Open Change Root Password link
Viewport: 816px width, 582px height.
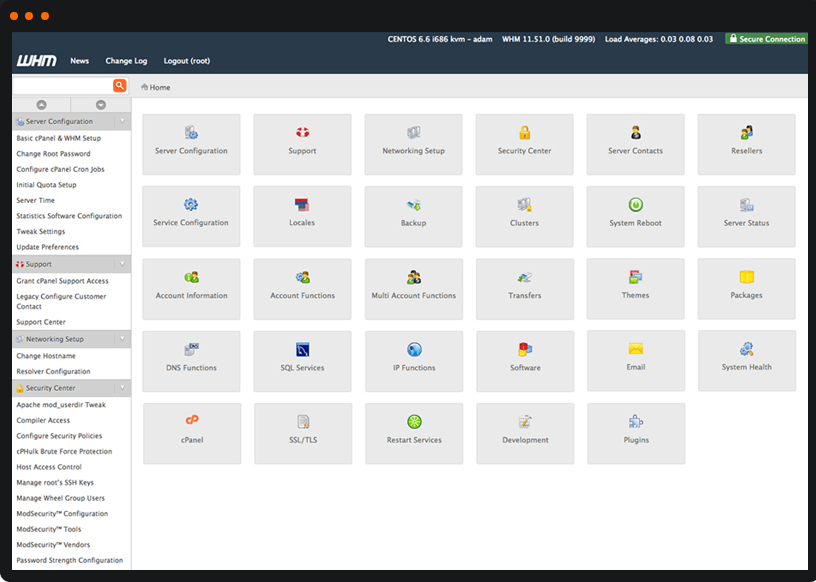pyautogui.click(x=53, y=154)
